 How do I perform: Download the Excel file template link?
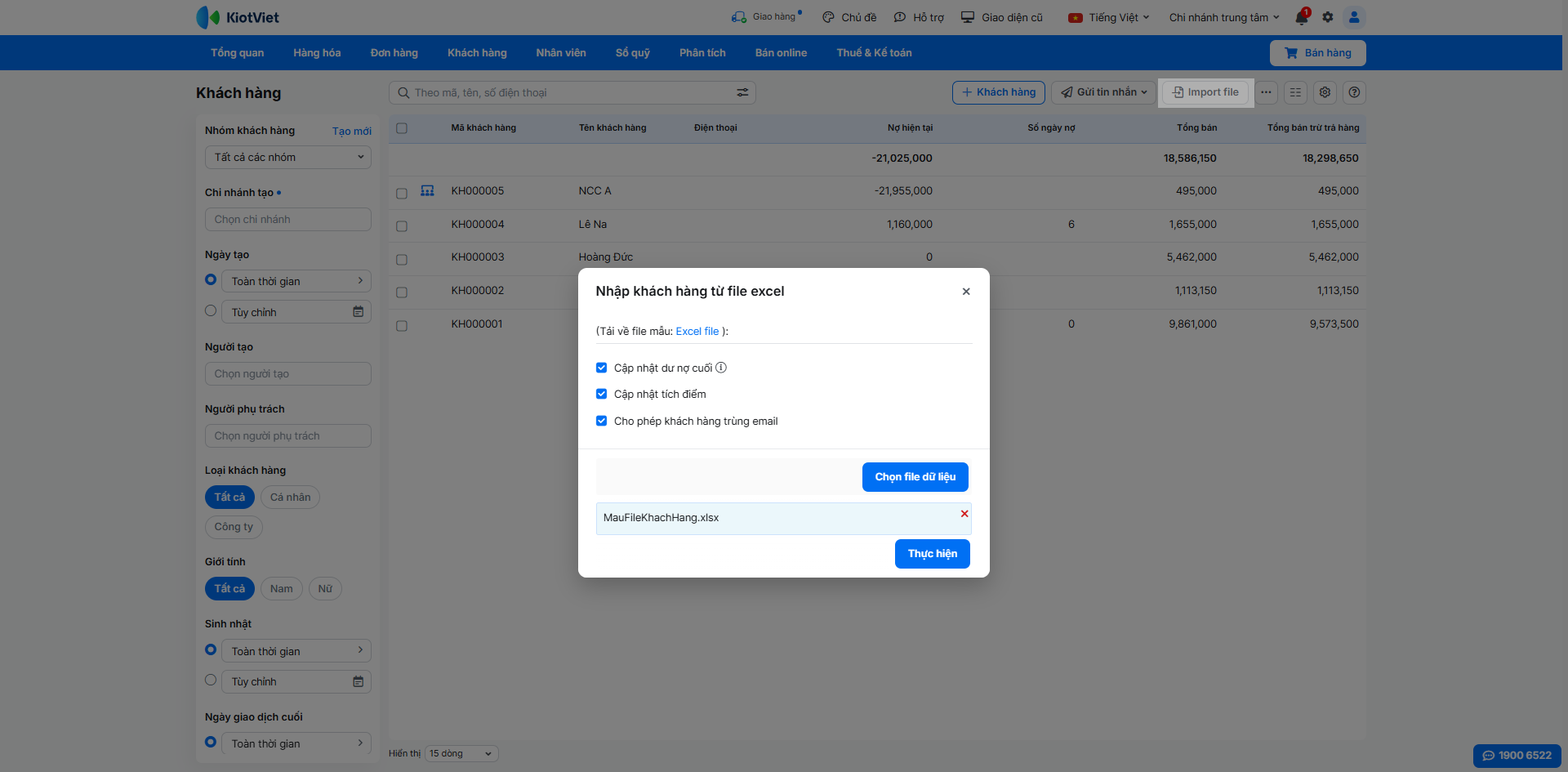point(697,331)
